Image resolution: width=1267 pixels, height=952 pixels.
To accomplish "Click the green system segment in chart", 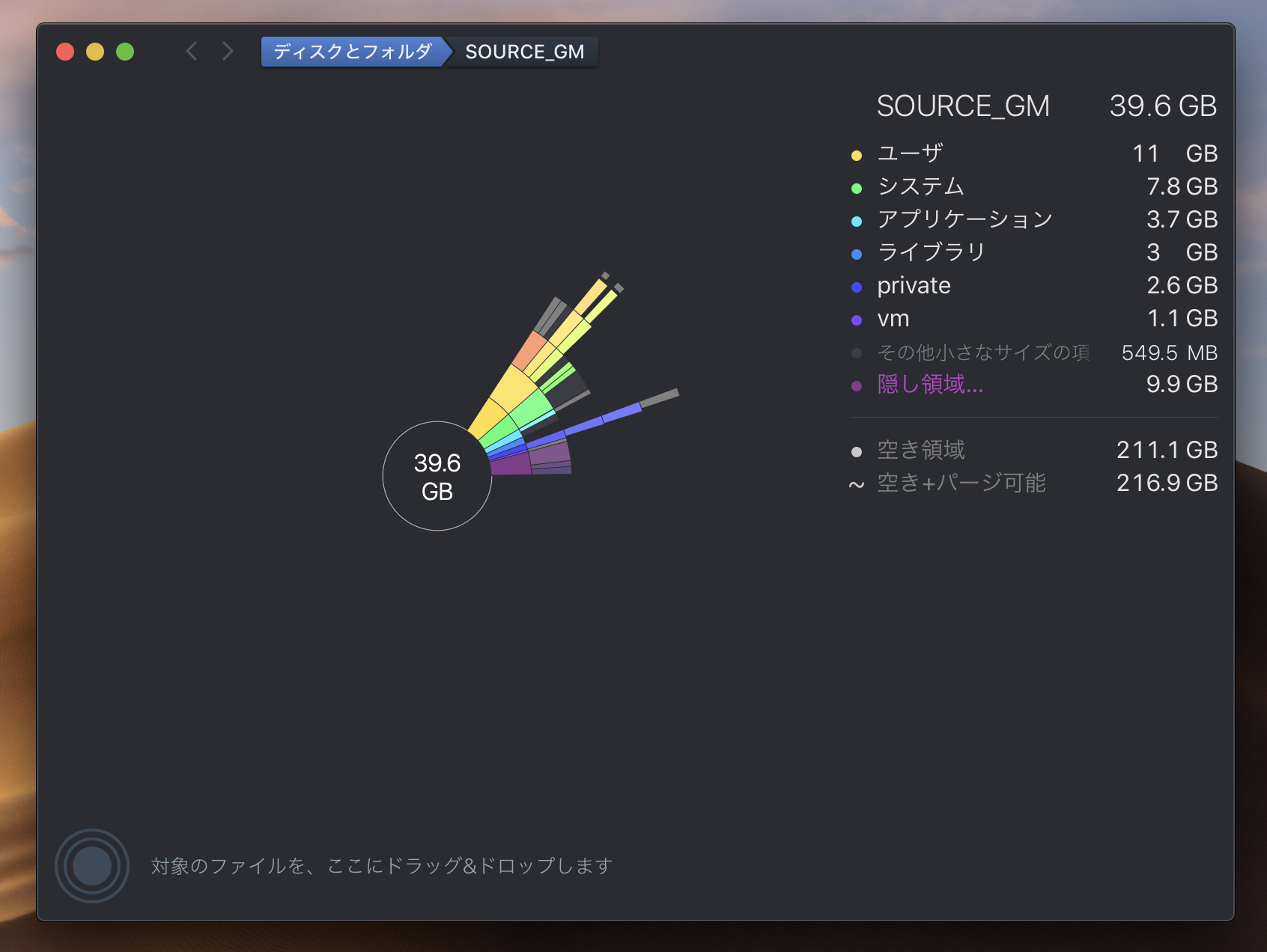I will pos(532,409).
